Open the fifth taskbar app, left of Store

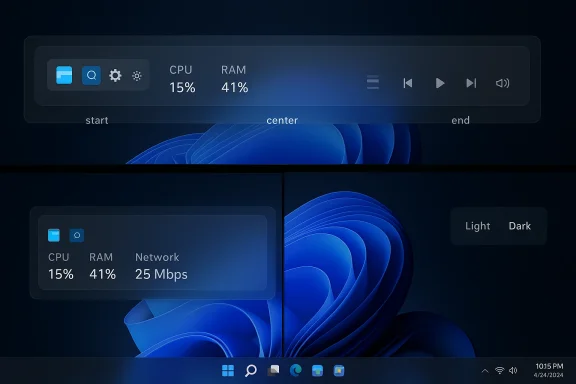click(x=317, y=370)
